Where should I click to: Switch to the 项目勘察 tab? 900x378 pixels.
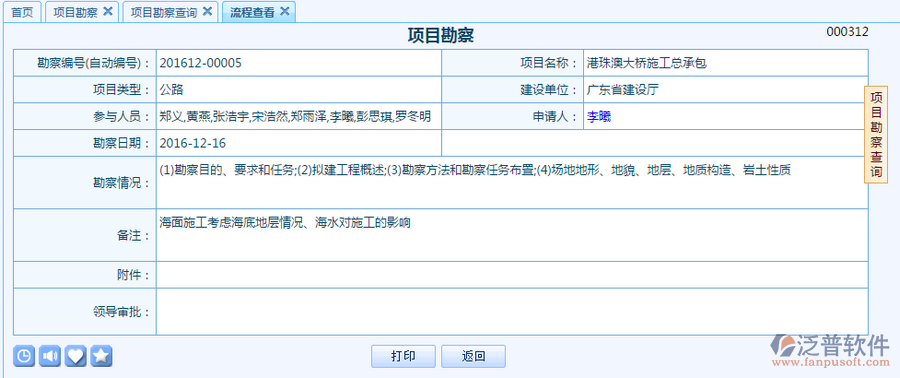(76, 12)
